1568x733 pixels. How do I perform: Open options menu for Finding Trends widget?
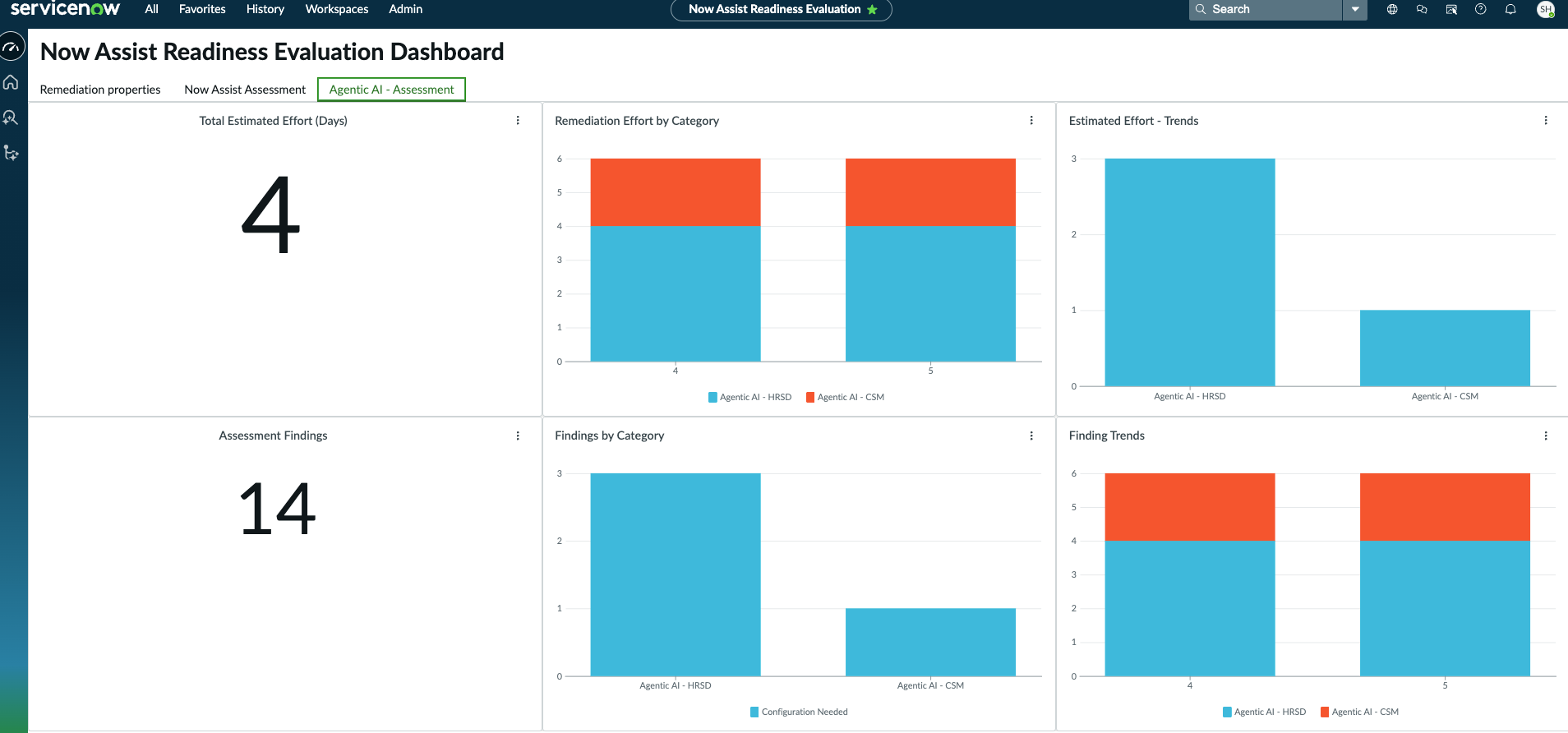1546,436
